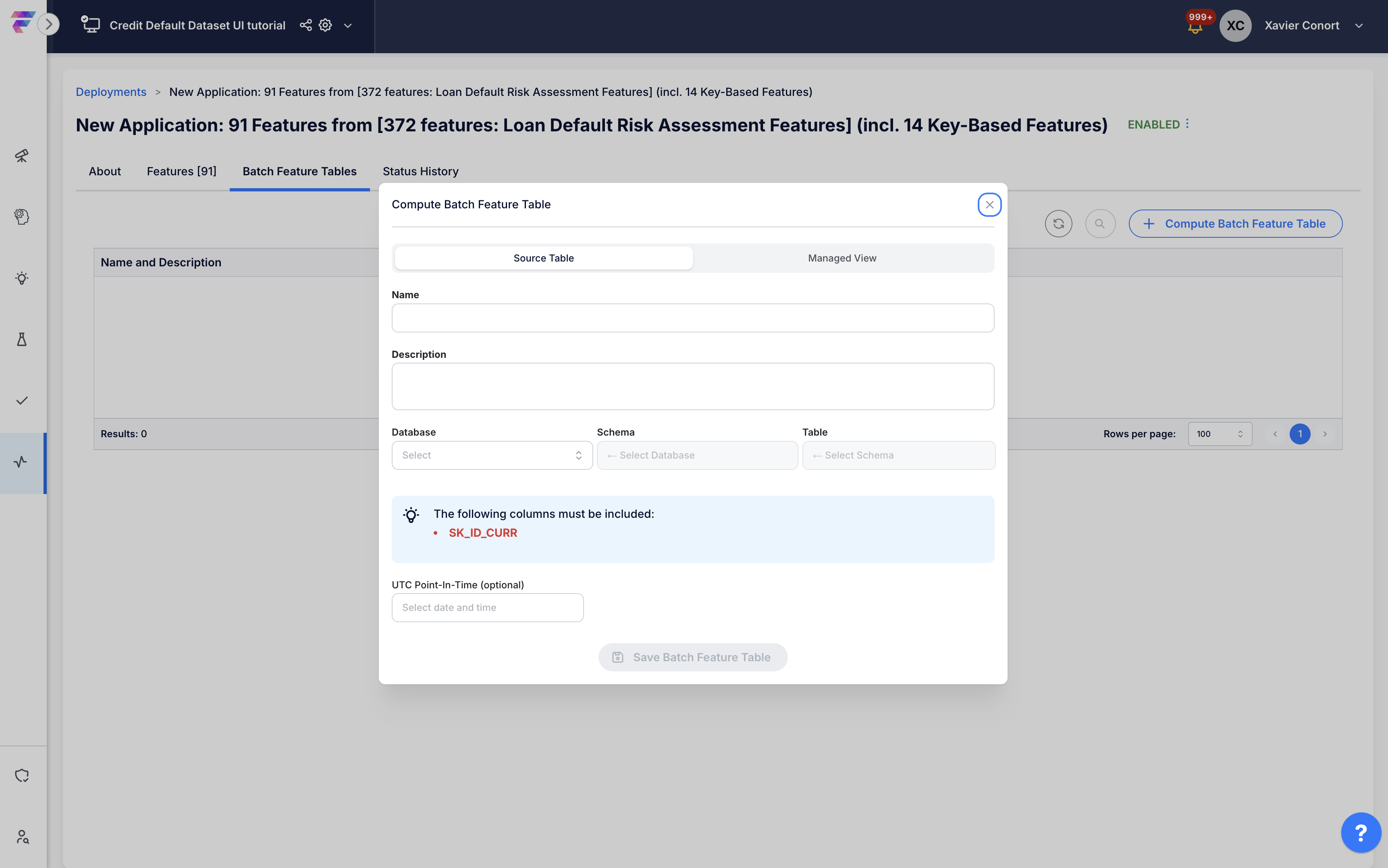1388x868 pixels.
Task: Click the Compute Batch Feature Table button
Action: 1235,224
